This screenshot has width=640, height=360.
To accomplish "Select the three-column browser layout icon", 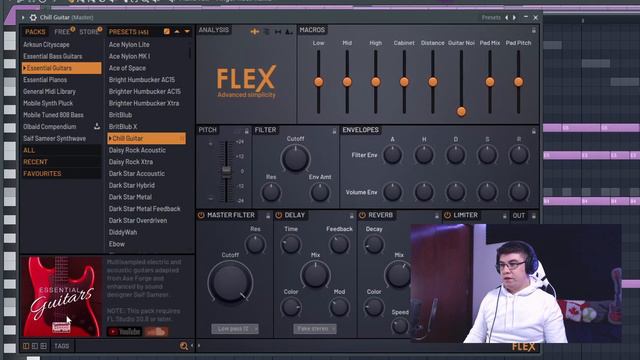I will tap(43, 346).
